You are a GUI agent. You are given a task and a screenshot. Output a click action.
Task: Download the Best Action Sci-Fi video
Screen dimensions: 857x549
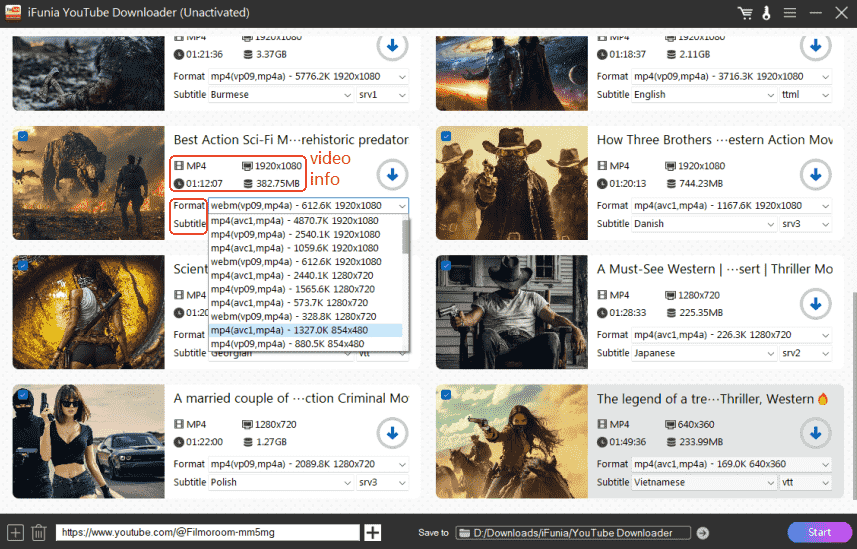click(392, 174)
